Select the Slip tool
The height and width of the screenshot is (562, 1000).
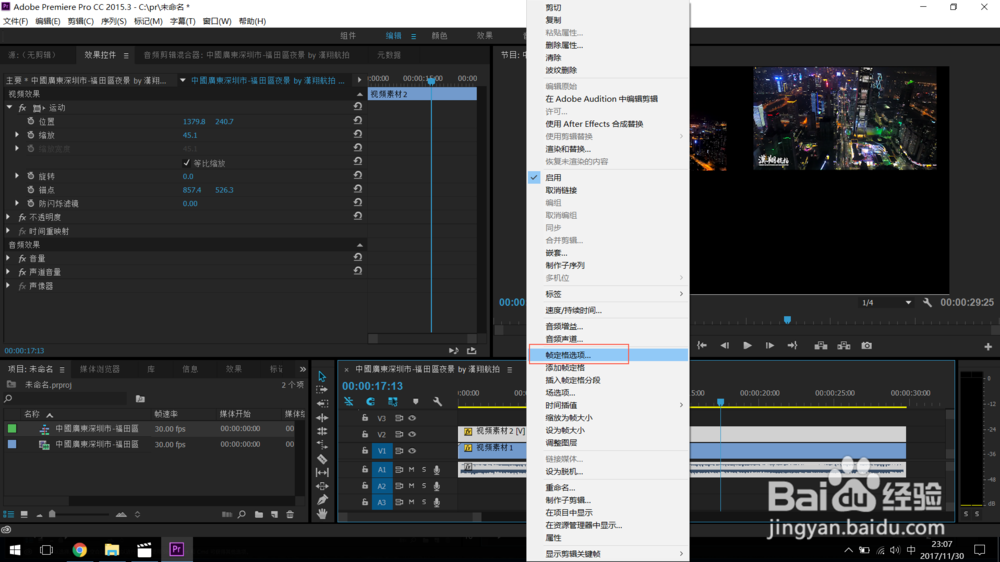[x=322, y=473]
